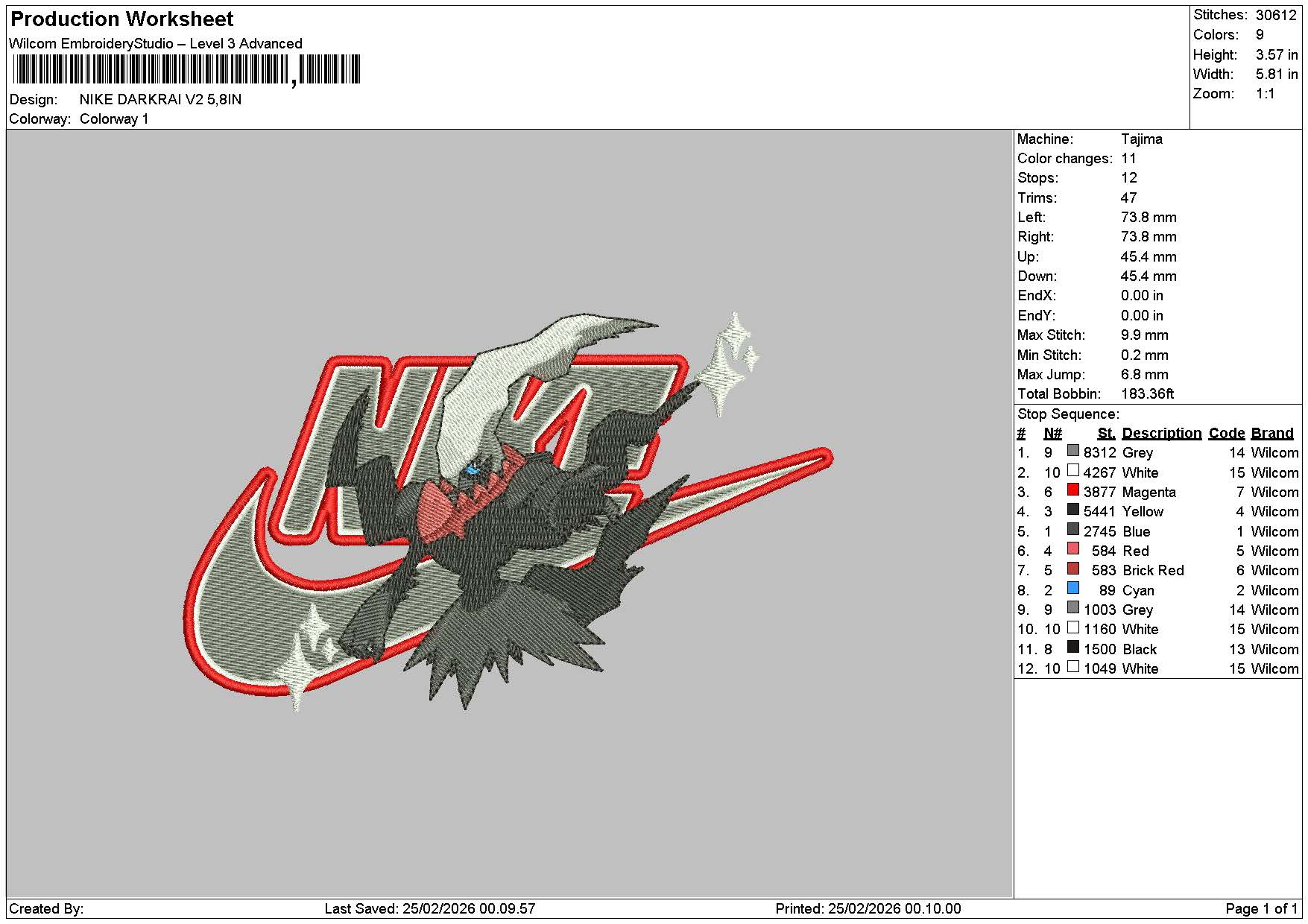Click min stitch value '0.2 mm'

(x=1145, y=355)
